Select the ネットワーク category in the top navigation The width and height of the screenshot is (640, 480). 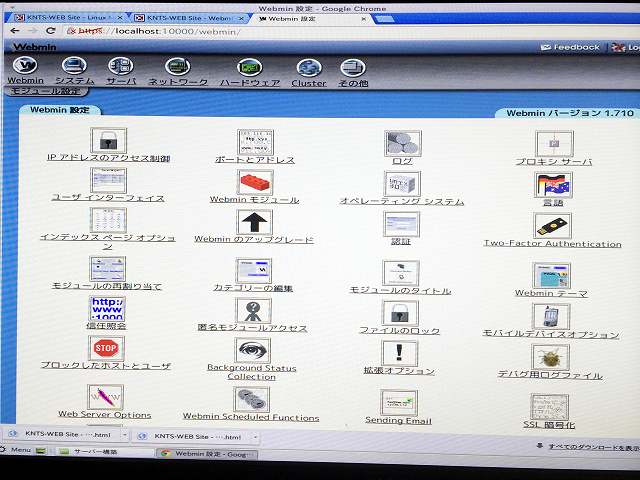click(178, 72)
